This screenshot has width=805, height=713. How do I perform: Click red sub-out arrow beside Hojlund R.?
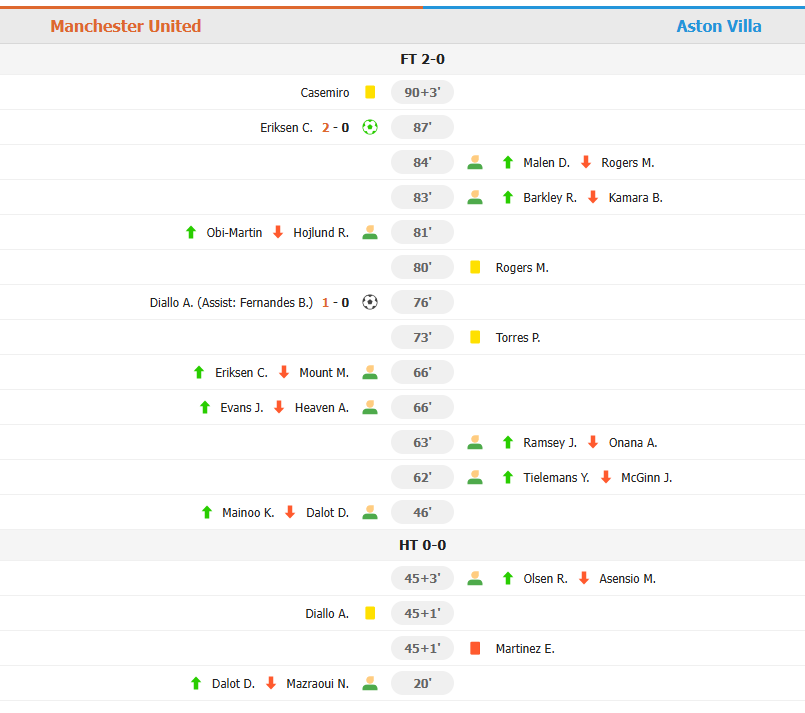(278, 232)
